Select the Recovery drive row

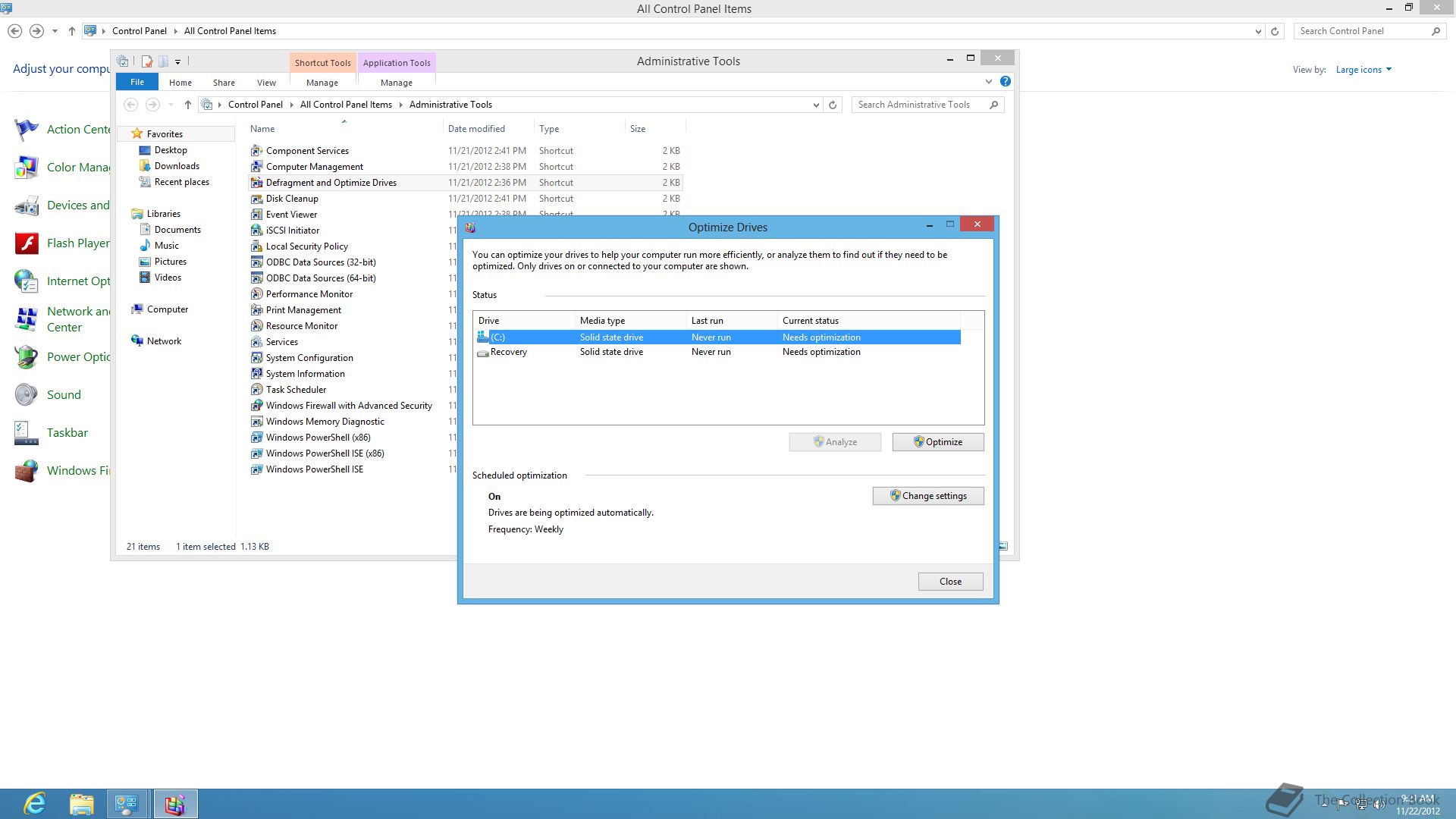pyautogui.click(x=717, y=352)
